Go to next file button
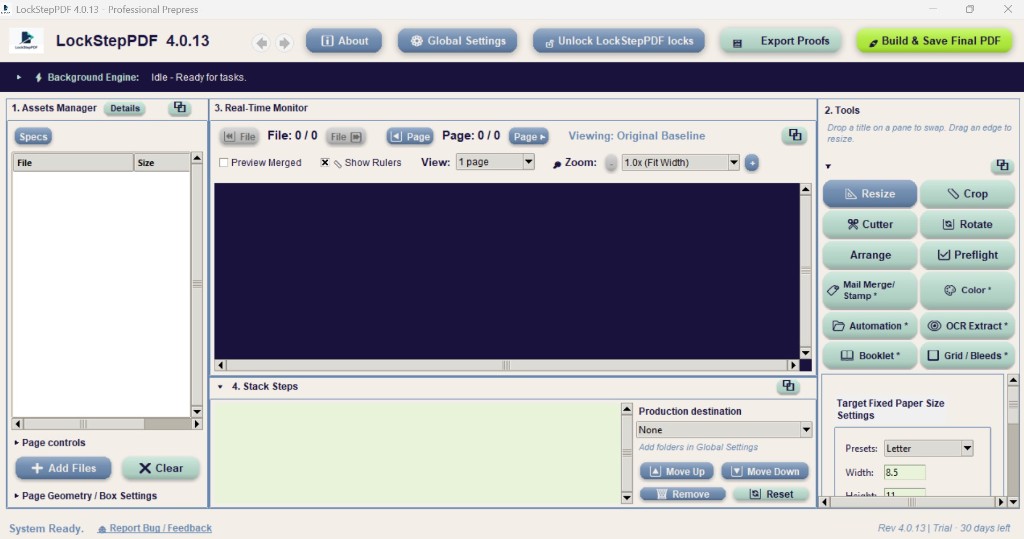 [345, 137]
